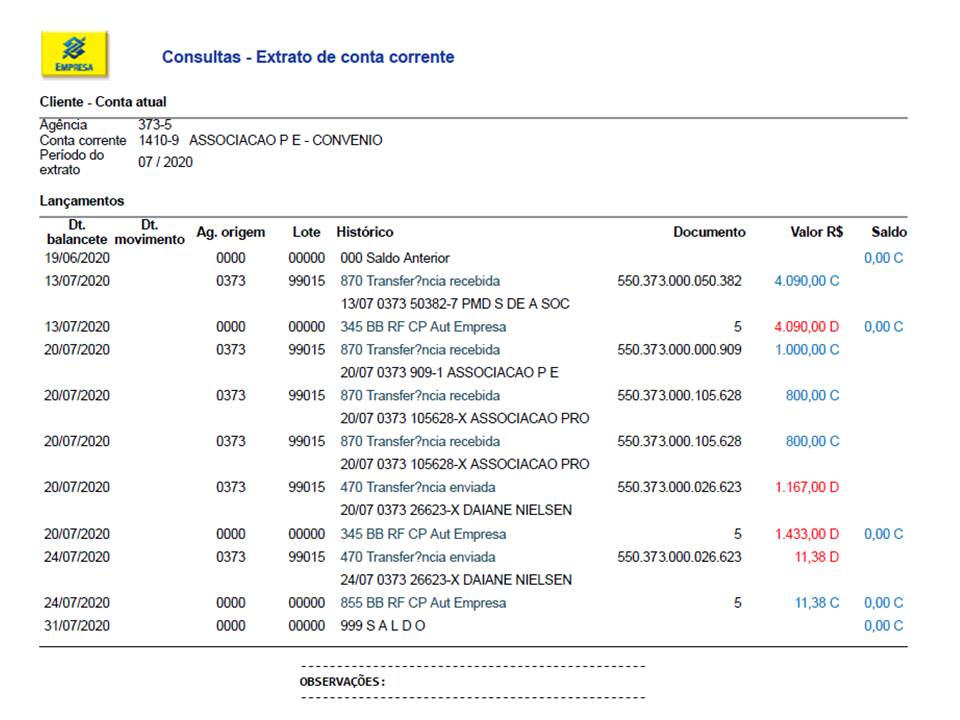960x720 pixels.
Task: Click the 'Valor R$' column header
Action: pyautogui.click(x=816, y=232)
